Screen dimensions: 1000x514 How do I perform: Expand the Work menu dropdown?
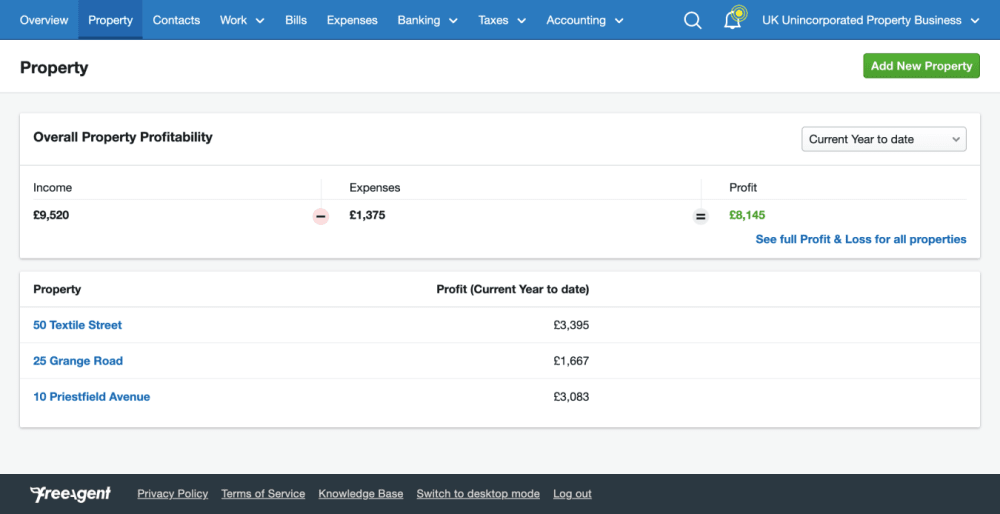pyautogui.click(x=242, y=20)
